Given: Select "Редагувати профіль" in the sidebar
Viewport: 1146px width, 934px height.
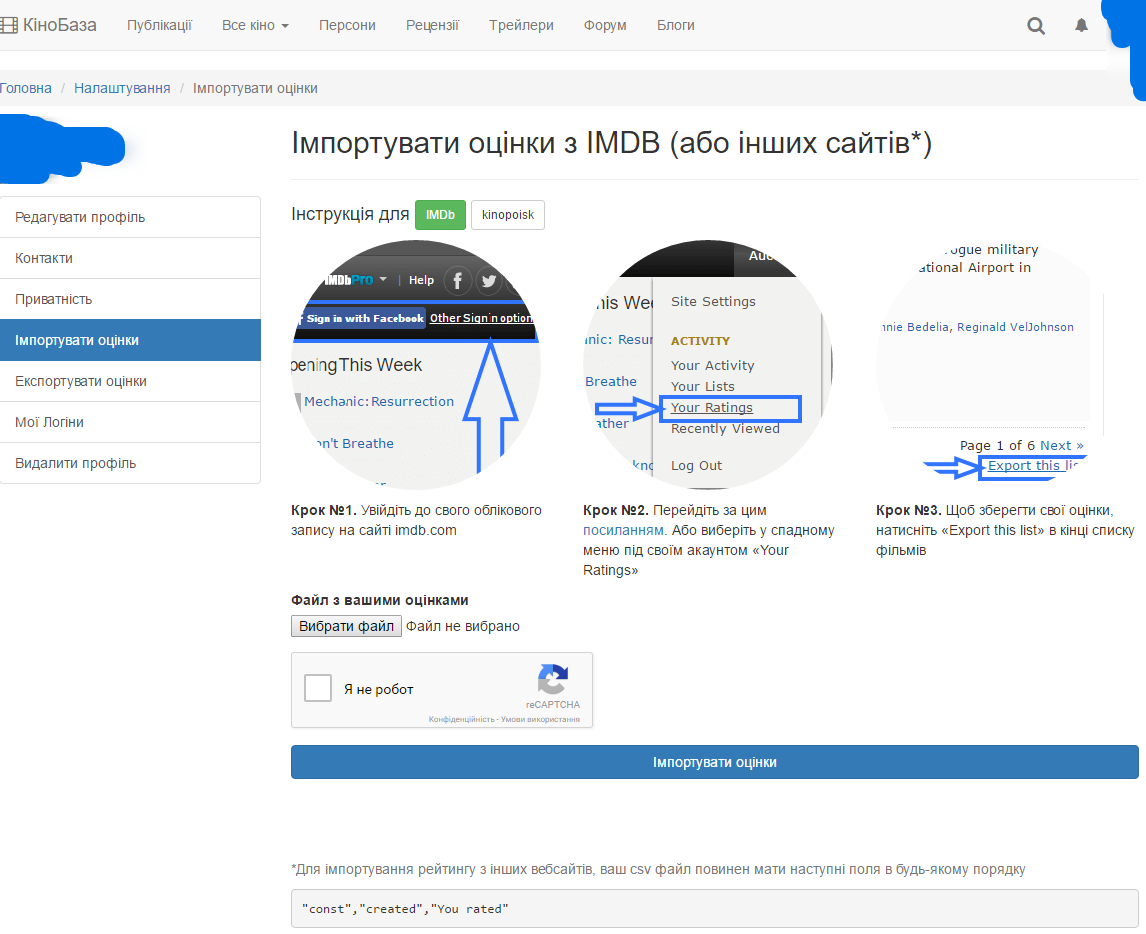Looking at the screenshot, I should pyautogui.click(x=130, y=217).
